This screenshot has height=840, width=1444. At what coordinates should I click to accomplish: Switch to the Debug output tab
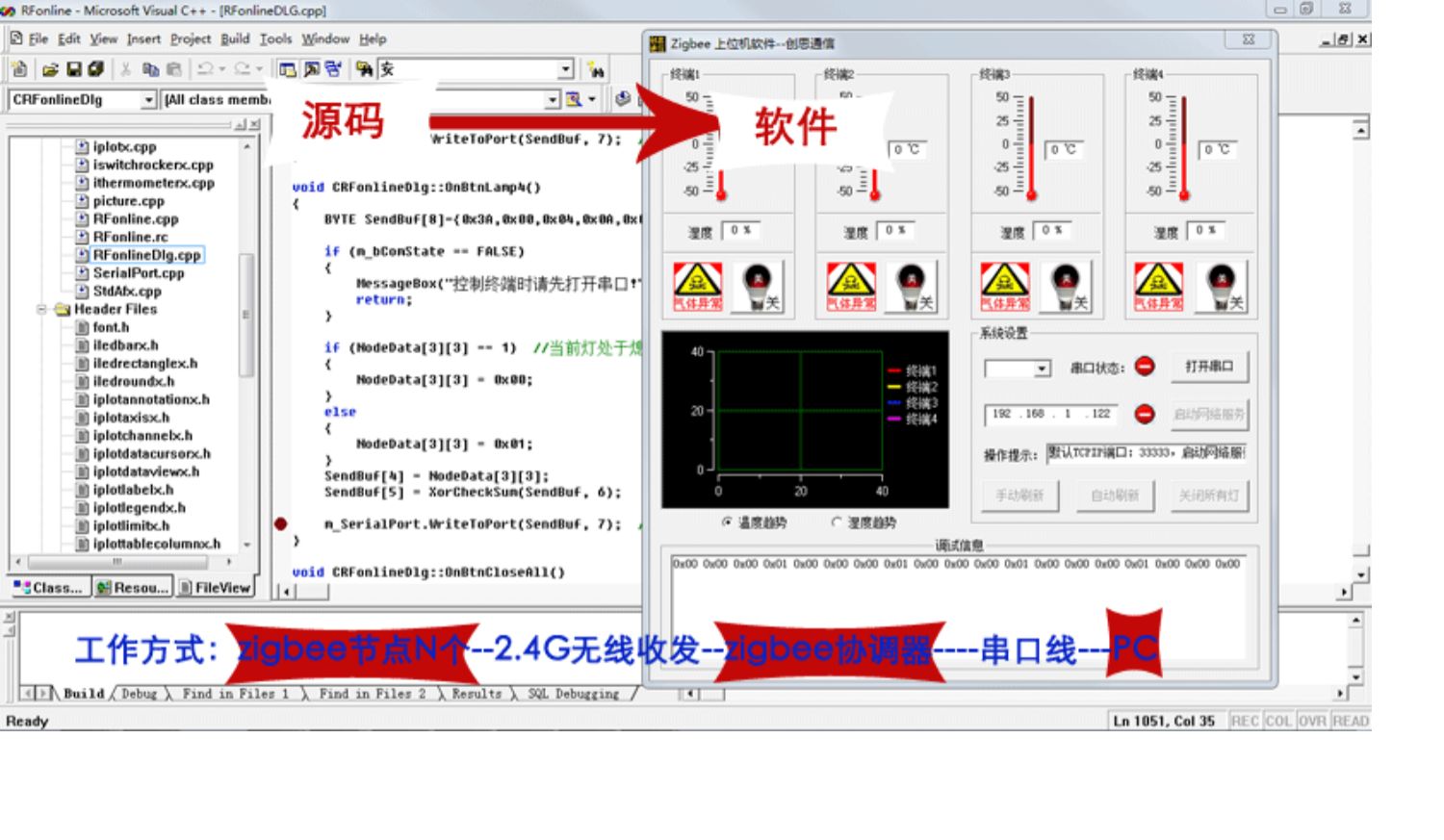pyautogui.click(x=141, y=693)
